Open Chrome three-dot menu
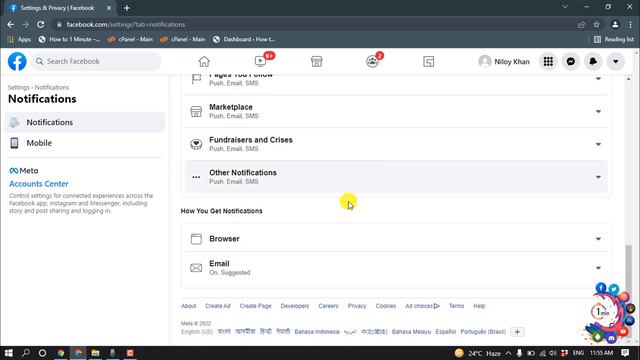 (631, 24)
